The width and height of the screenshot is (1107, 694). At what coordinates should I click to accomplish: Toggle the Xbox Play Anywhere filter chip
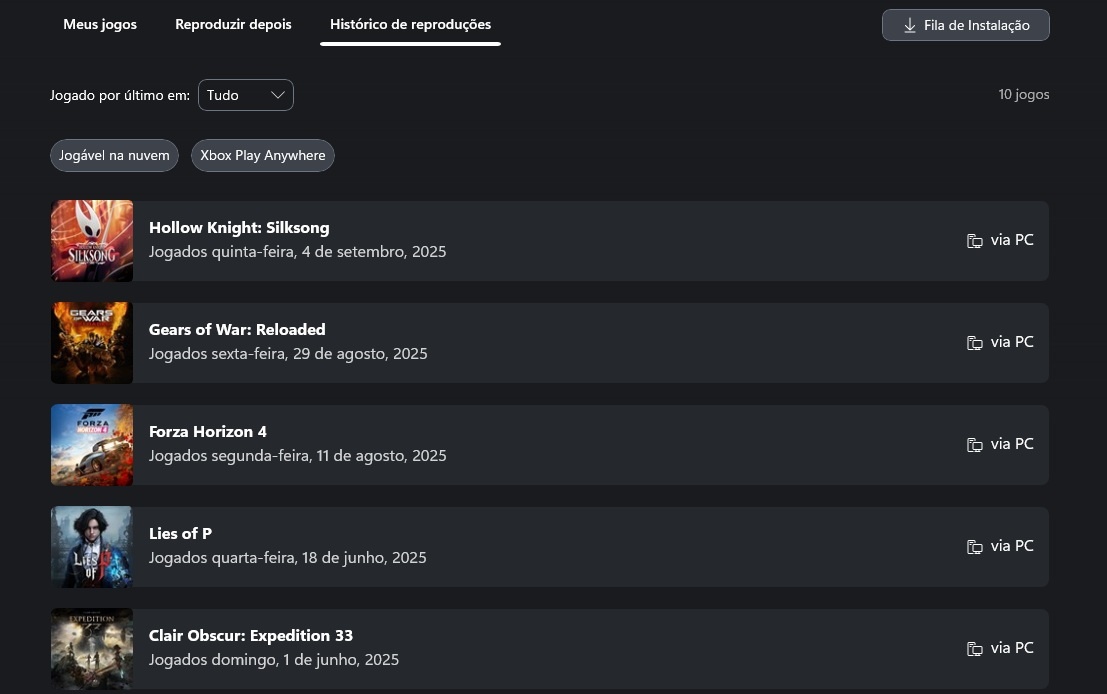(x=263, y=155)
